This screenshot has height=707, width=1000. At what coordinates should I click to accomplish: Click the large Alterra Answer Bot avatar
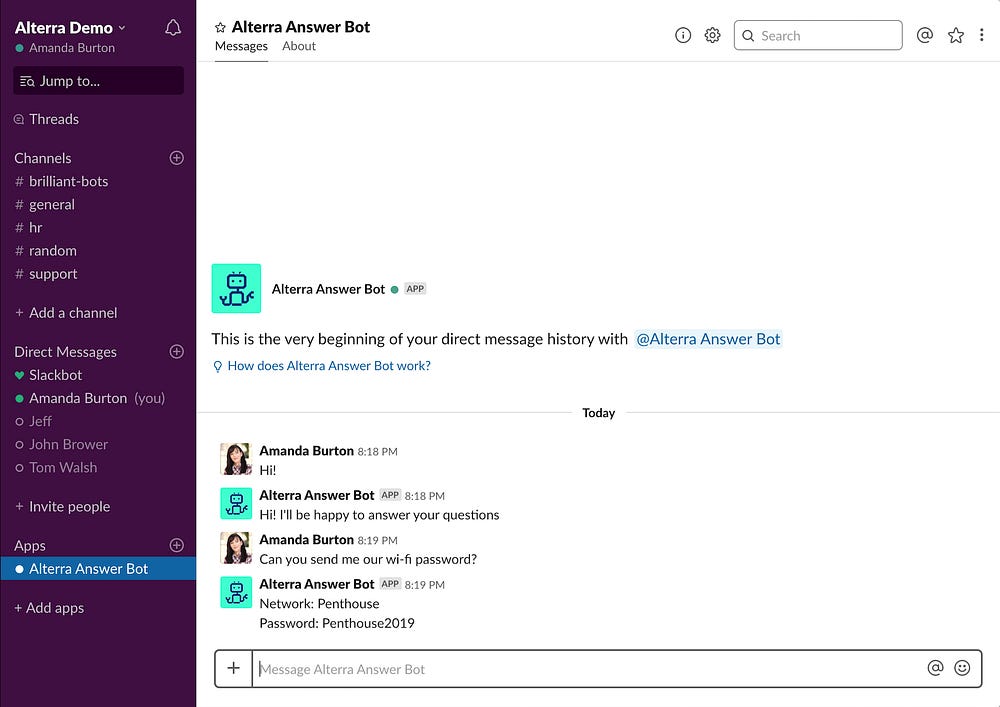(236, 288)
